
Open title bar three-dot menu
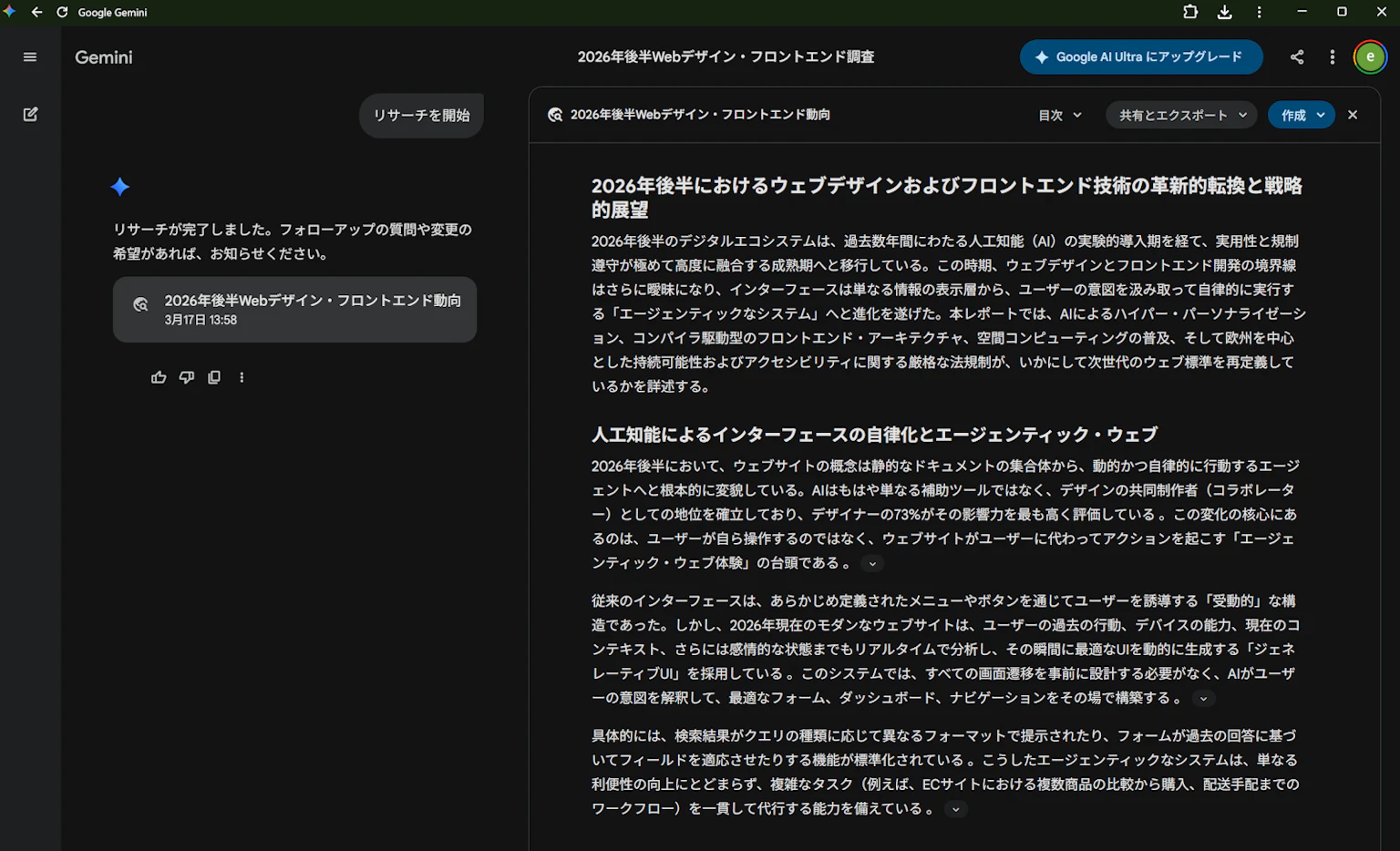1260,12
